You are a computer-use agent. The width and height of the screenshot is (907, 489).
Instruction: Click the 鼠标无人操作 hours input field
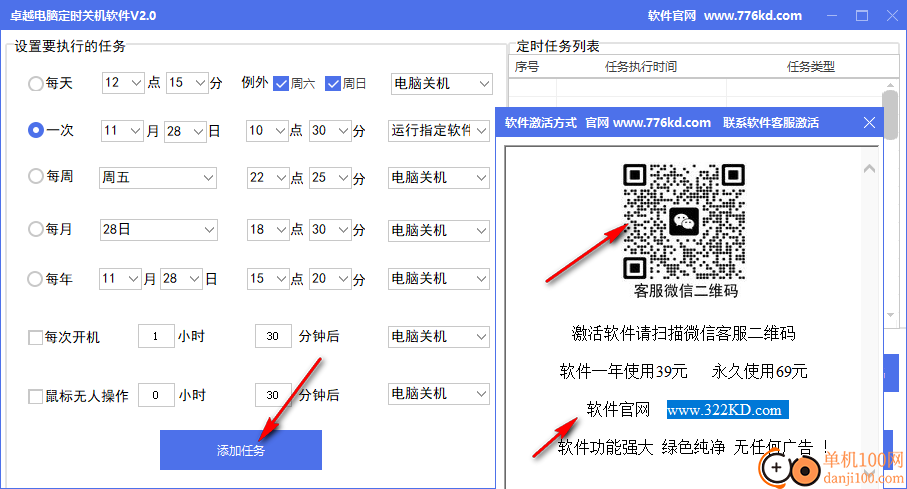pos(156,395)
